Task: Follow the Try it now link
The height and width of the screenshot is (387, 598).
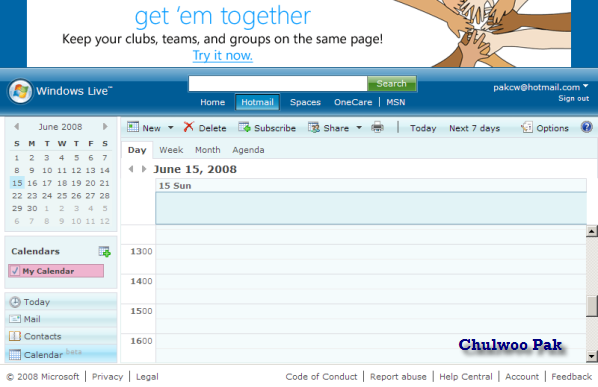Action: click(x=223, y=56)
